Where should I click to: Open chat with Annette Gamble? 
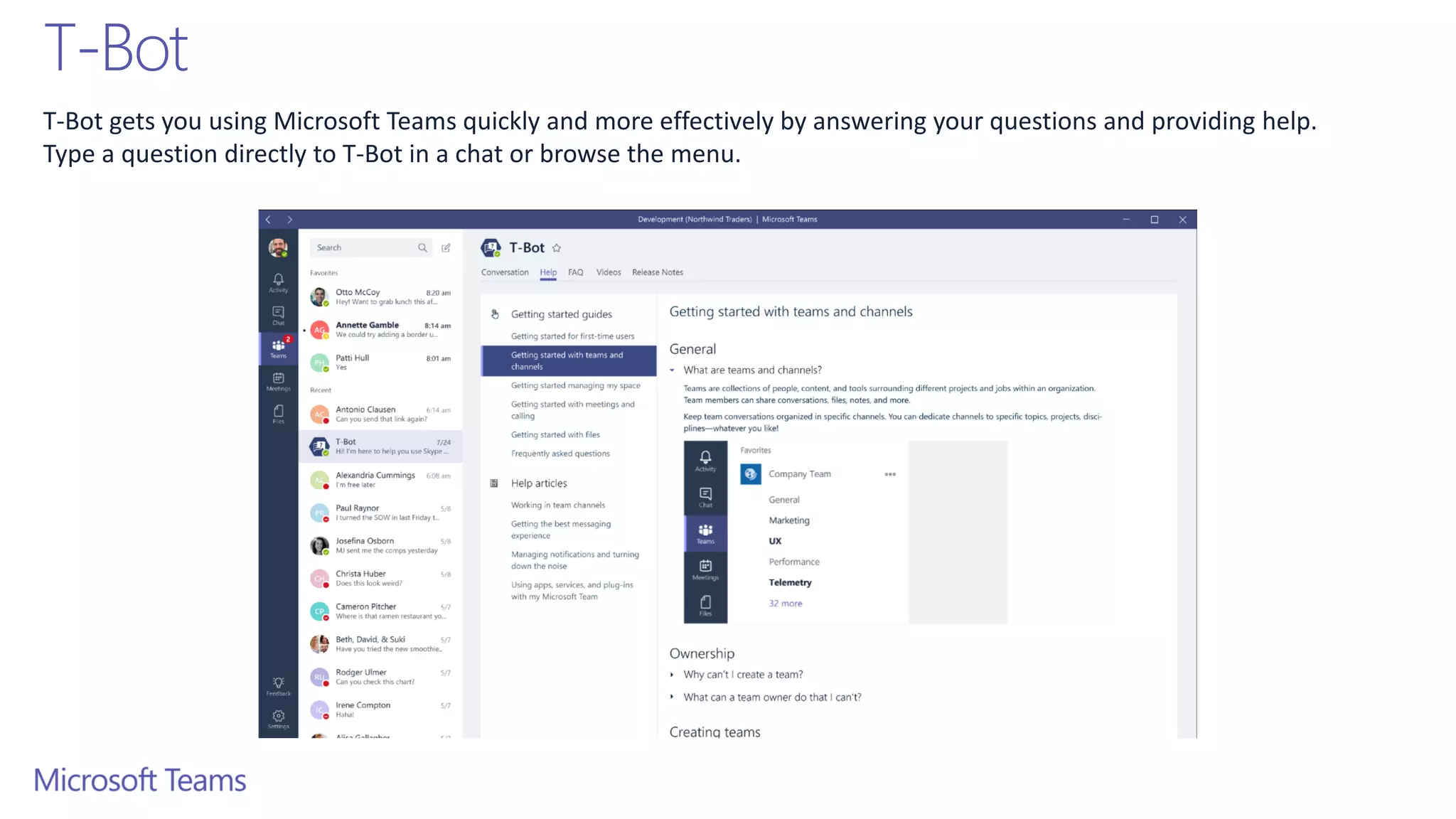(380, 330)
